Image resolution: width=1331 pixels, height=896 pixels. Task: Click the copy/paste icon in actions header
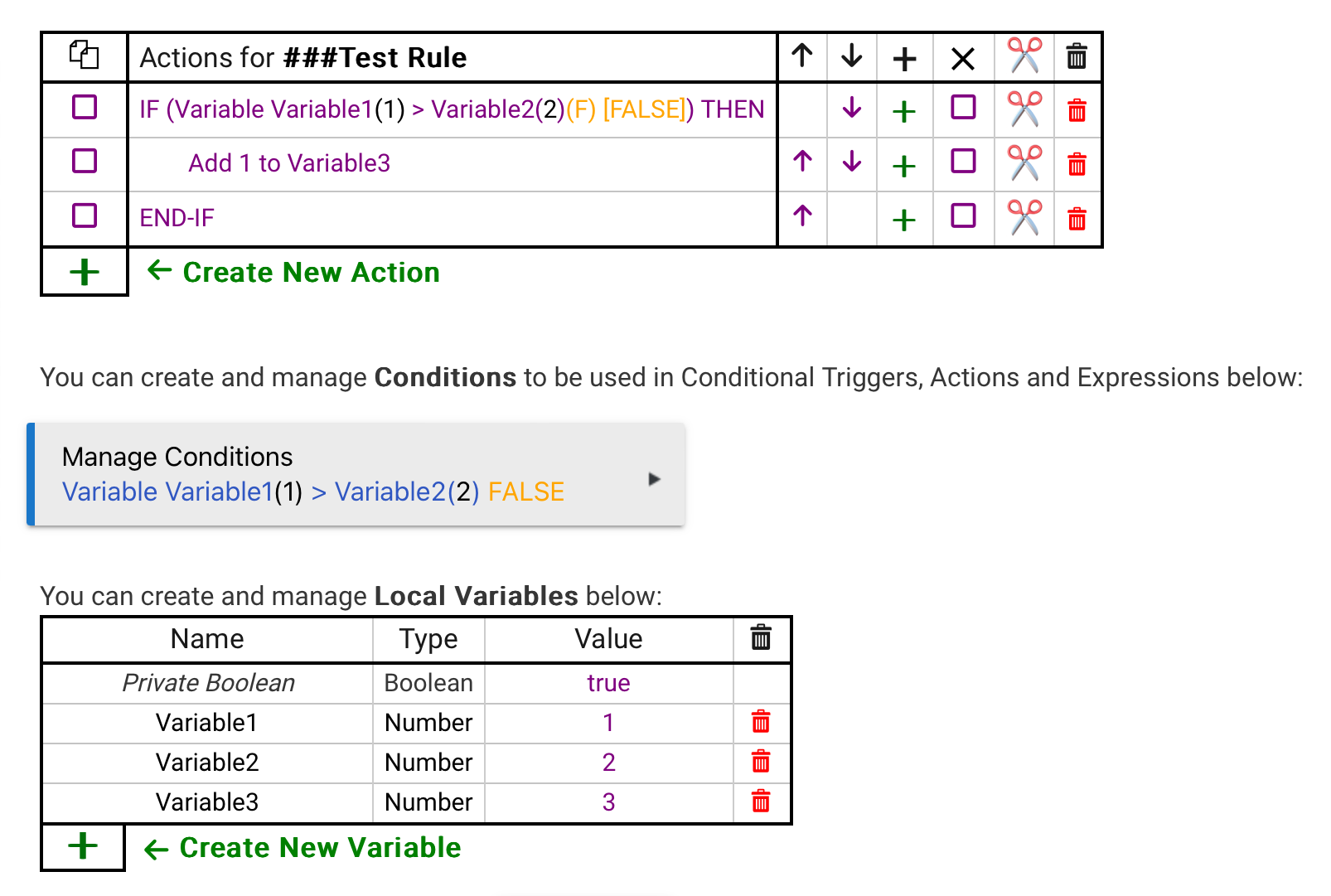tap(84, 56)
